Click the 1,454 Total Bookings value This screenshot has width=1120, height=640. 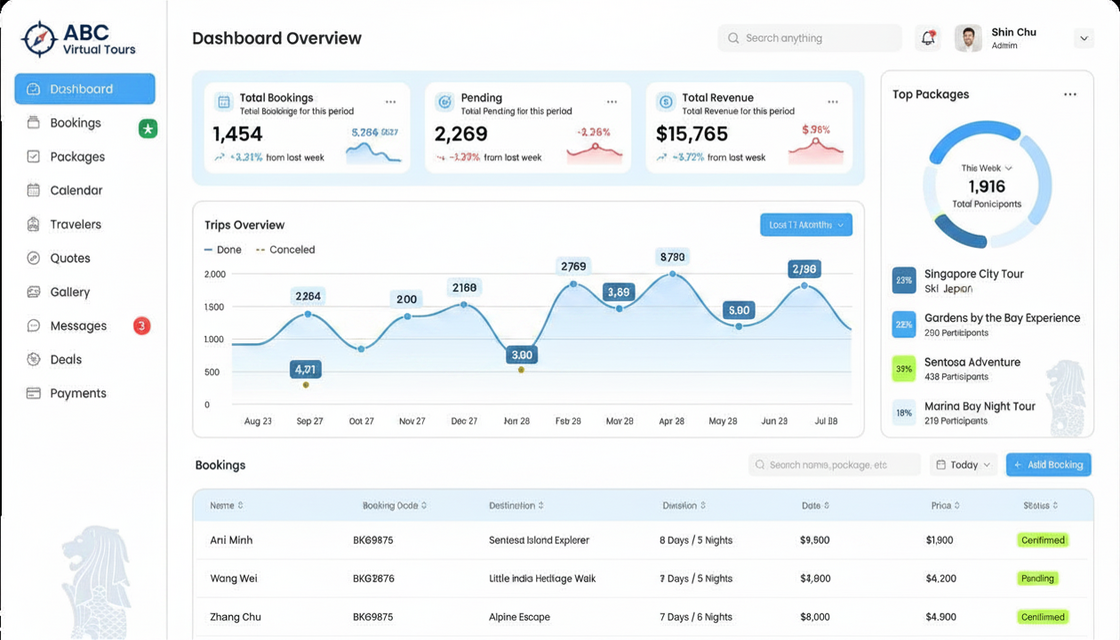(238, 134)
